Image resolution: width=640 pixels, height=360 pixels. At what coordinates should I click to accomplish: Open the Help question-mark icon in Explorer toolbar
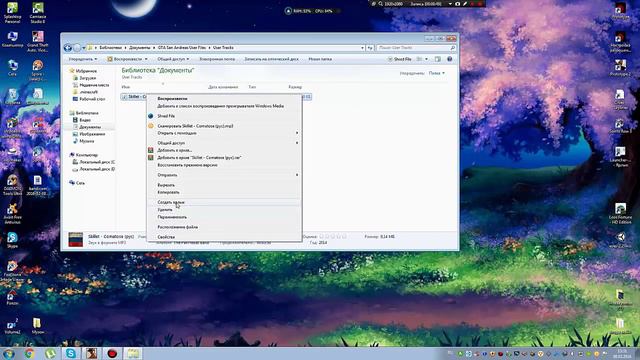[x=449, y=59]
